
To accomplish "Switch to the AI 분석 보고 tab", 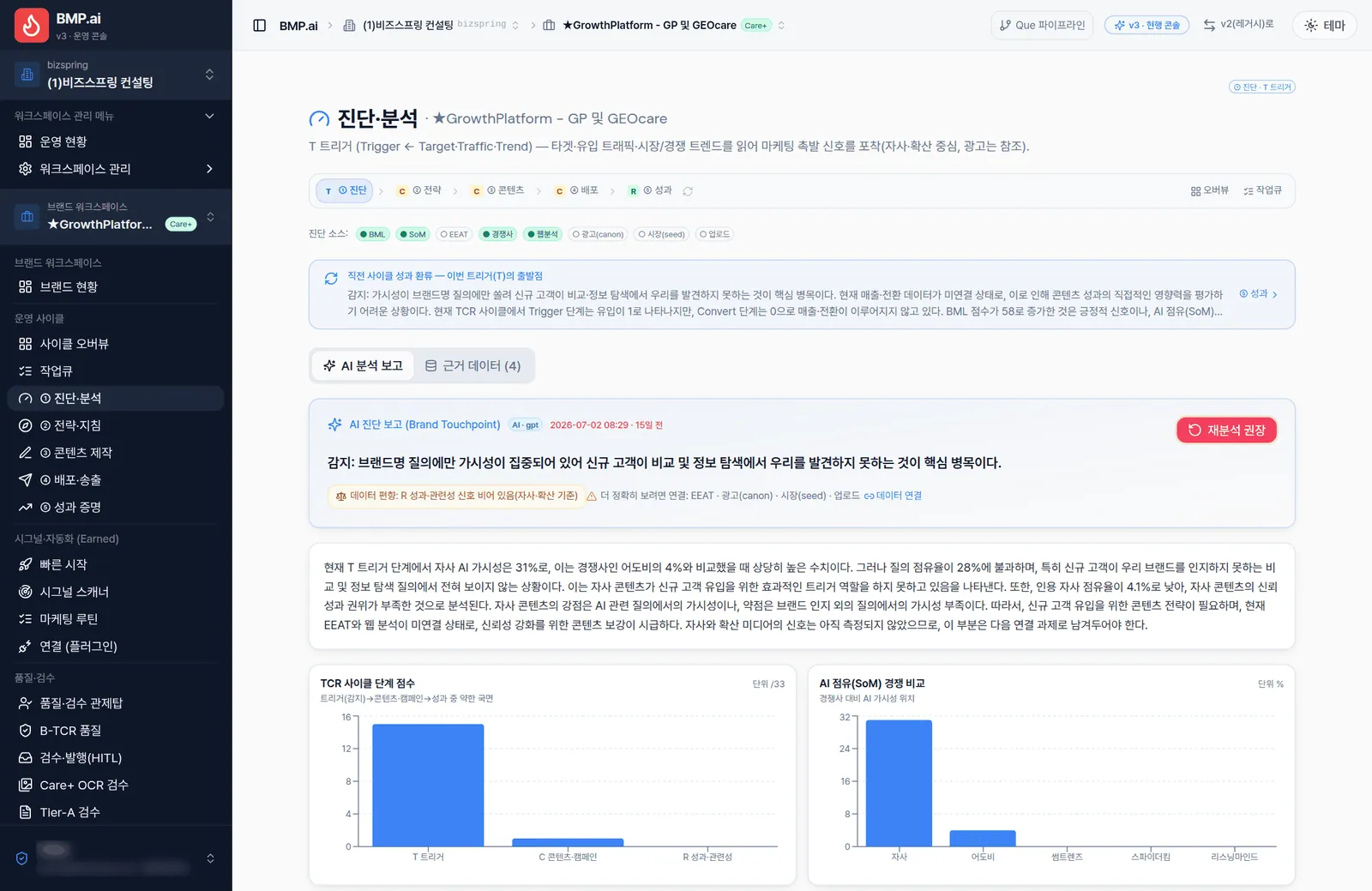I will [x=363, y=366].
